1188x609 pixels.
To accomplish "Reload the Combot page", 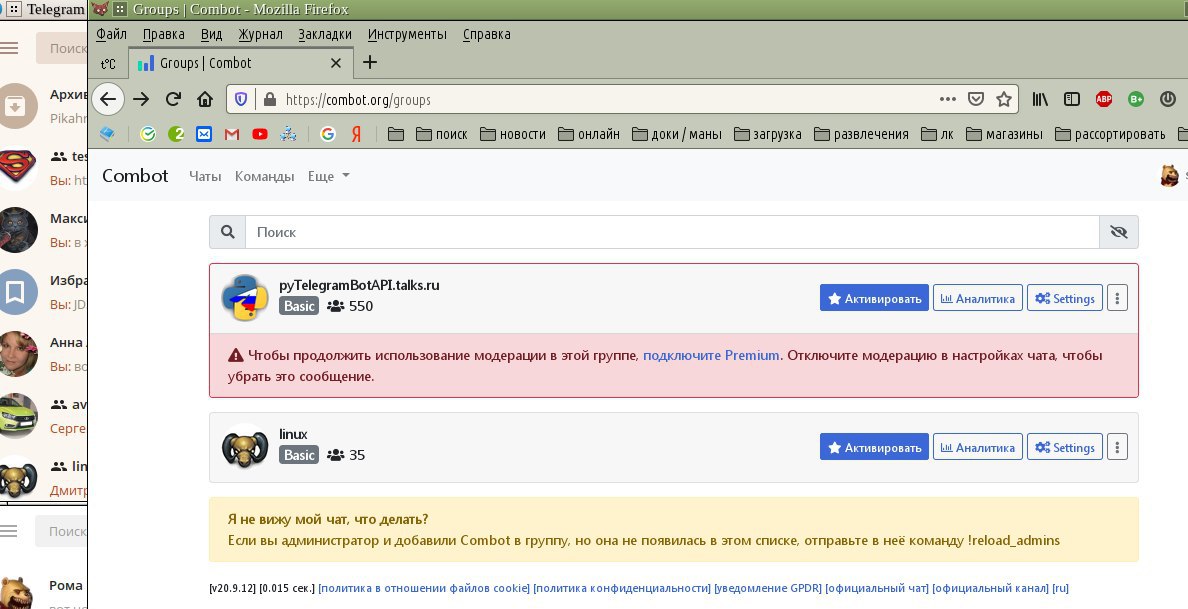I will pos(174,99).
